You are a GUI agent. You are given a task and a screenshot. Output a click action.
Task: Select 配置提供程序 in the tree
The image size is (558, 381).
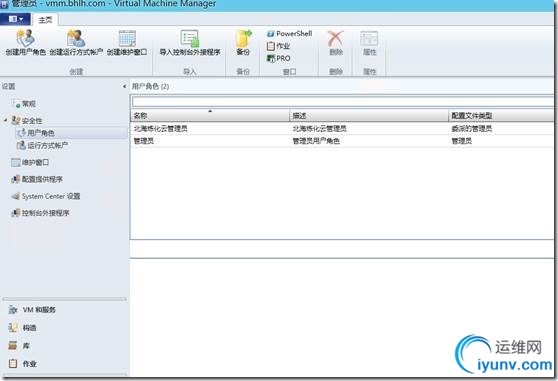click(x=42, y=179)
